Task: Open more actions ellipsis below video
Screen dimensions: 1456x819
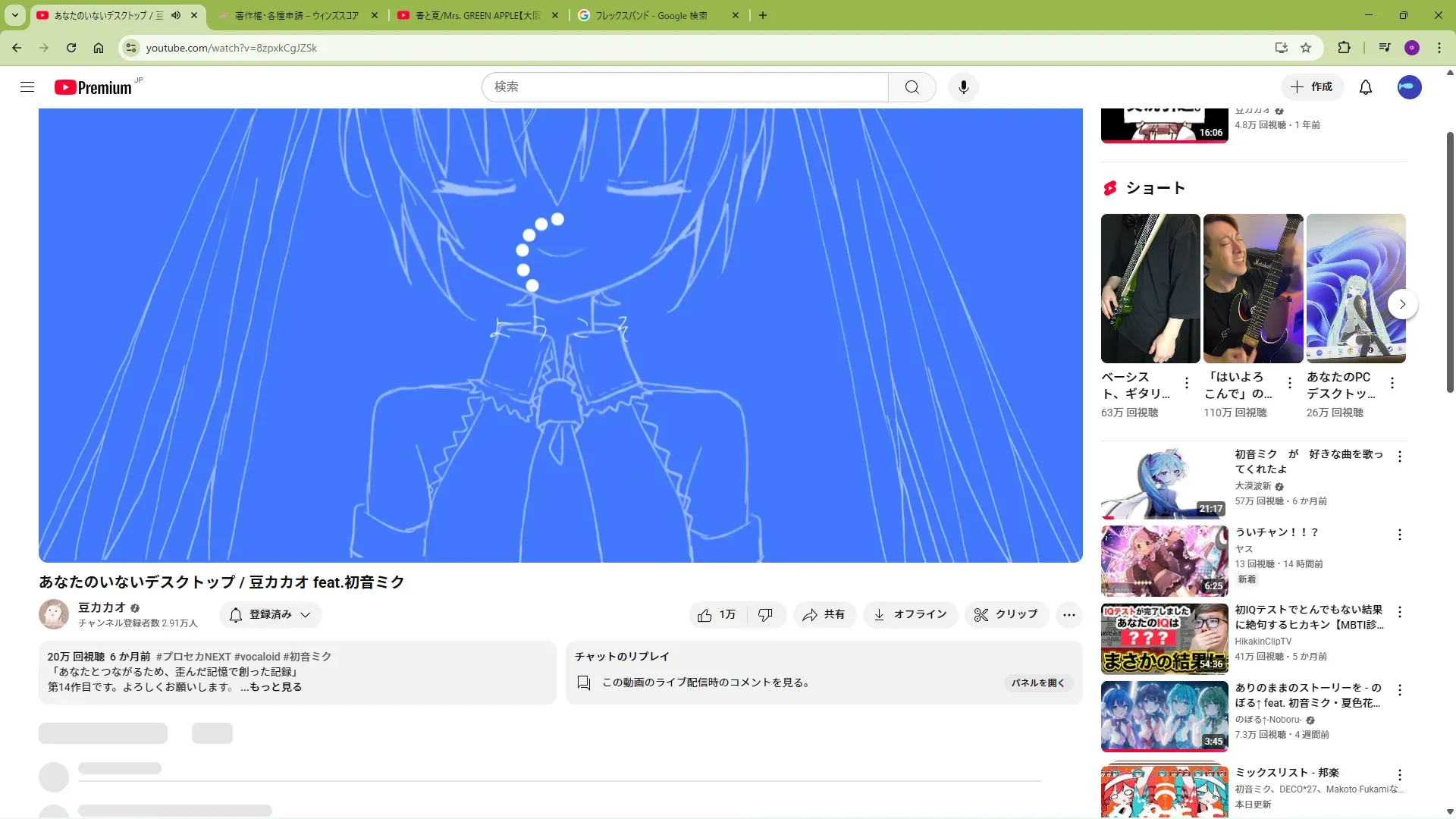Action: click(1068, 614)
